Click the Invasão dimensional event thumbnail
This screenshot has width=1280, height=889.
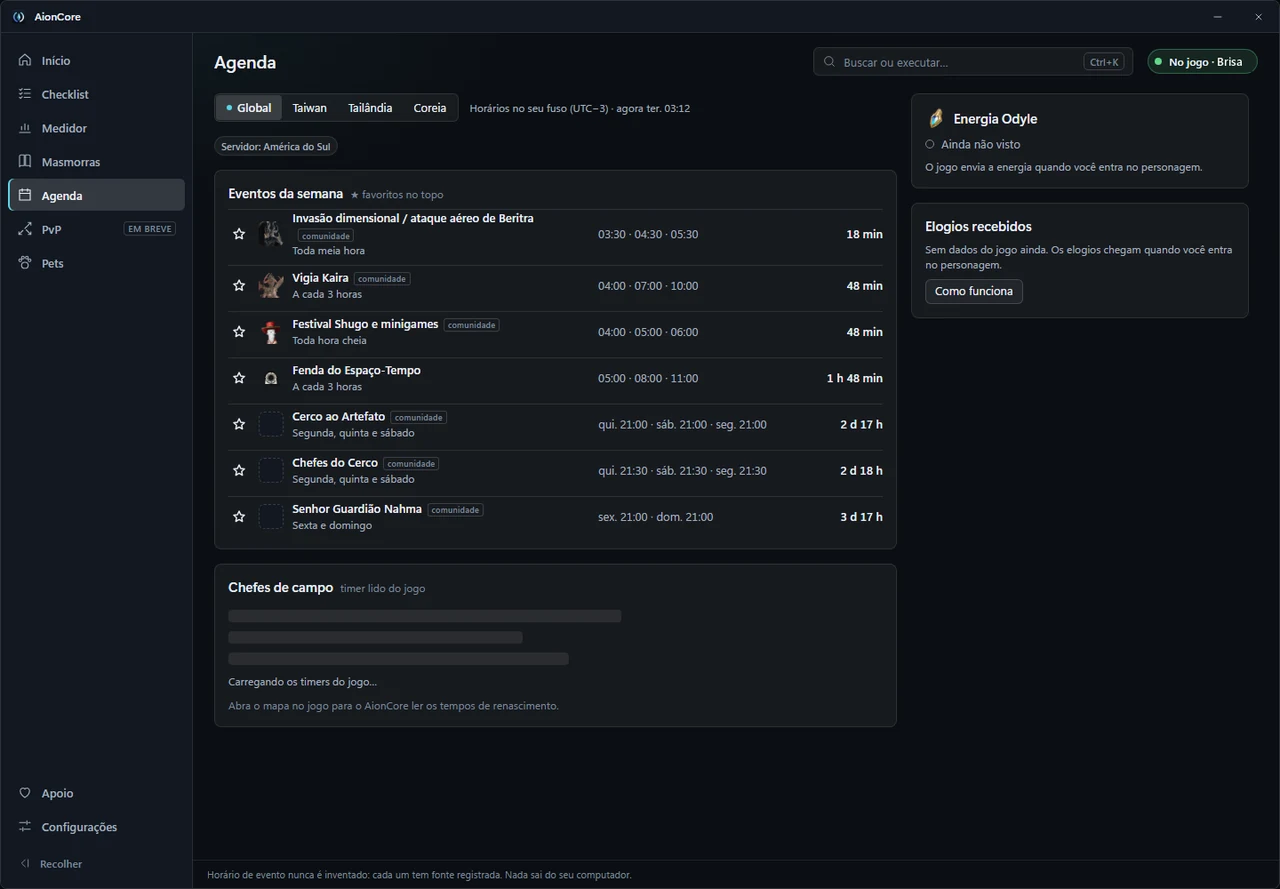[271, 234]
